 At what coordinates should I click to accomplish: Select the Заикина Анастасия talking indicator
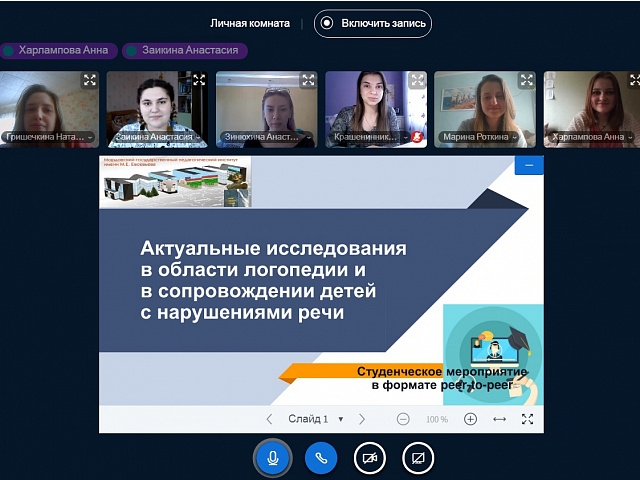coord(183,50)
